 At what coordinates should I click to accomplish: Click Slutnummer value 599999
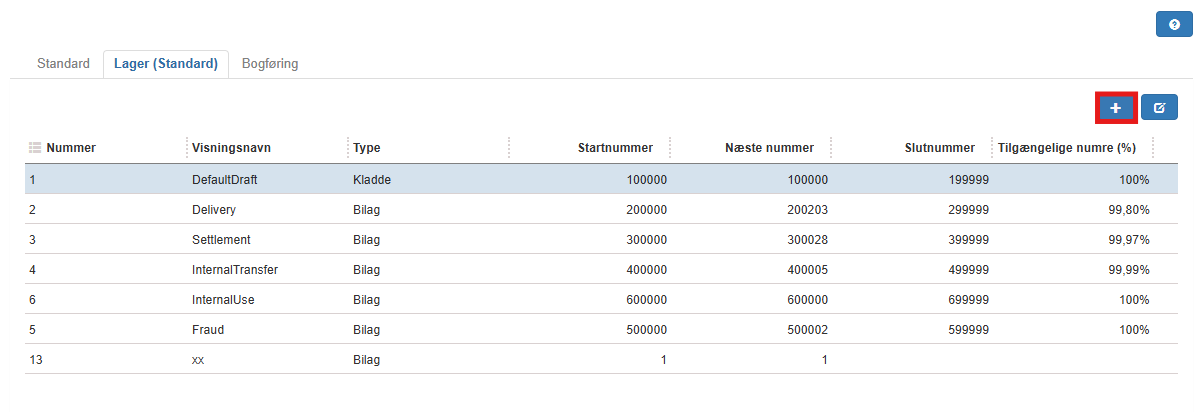[969, 330]
